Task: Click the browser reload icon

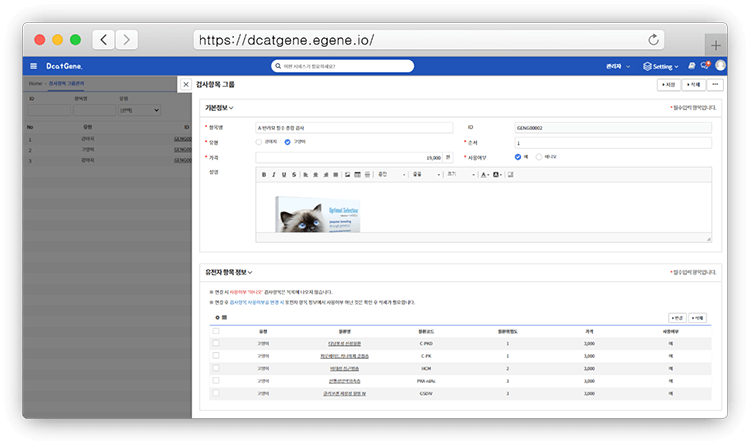Action: tap(654, 40)
